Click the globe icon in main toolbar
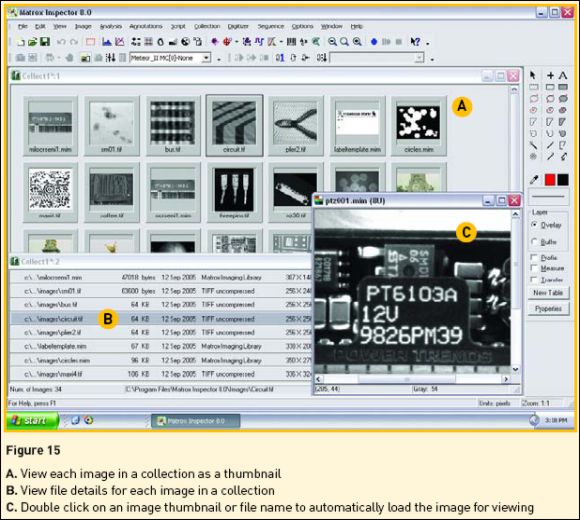The image size is (580, 520). point(185,42)
